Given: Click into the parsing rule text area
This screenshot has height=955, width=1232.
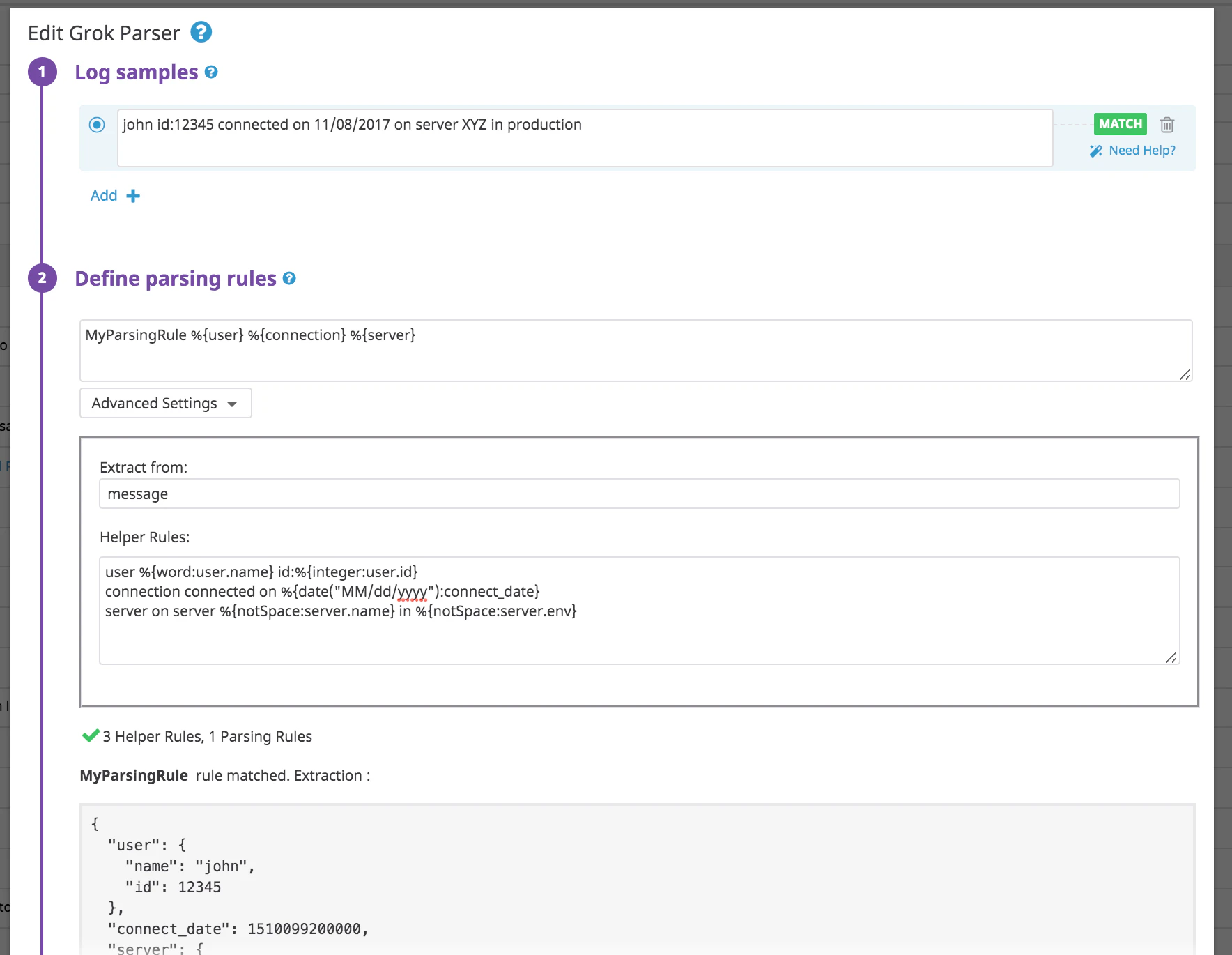Looking at the screenshot, I should click(x=636, y=351).
